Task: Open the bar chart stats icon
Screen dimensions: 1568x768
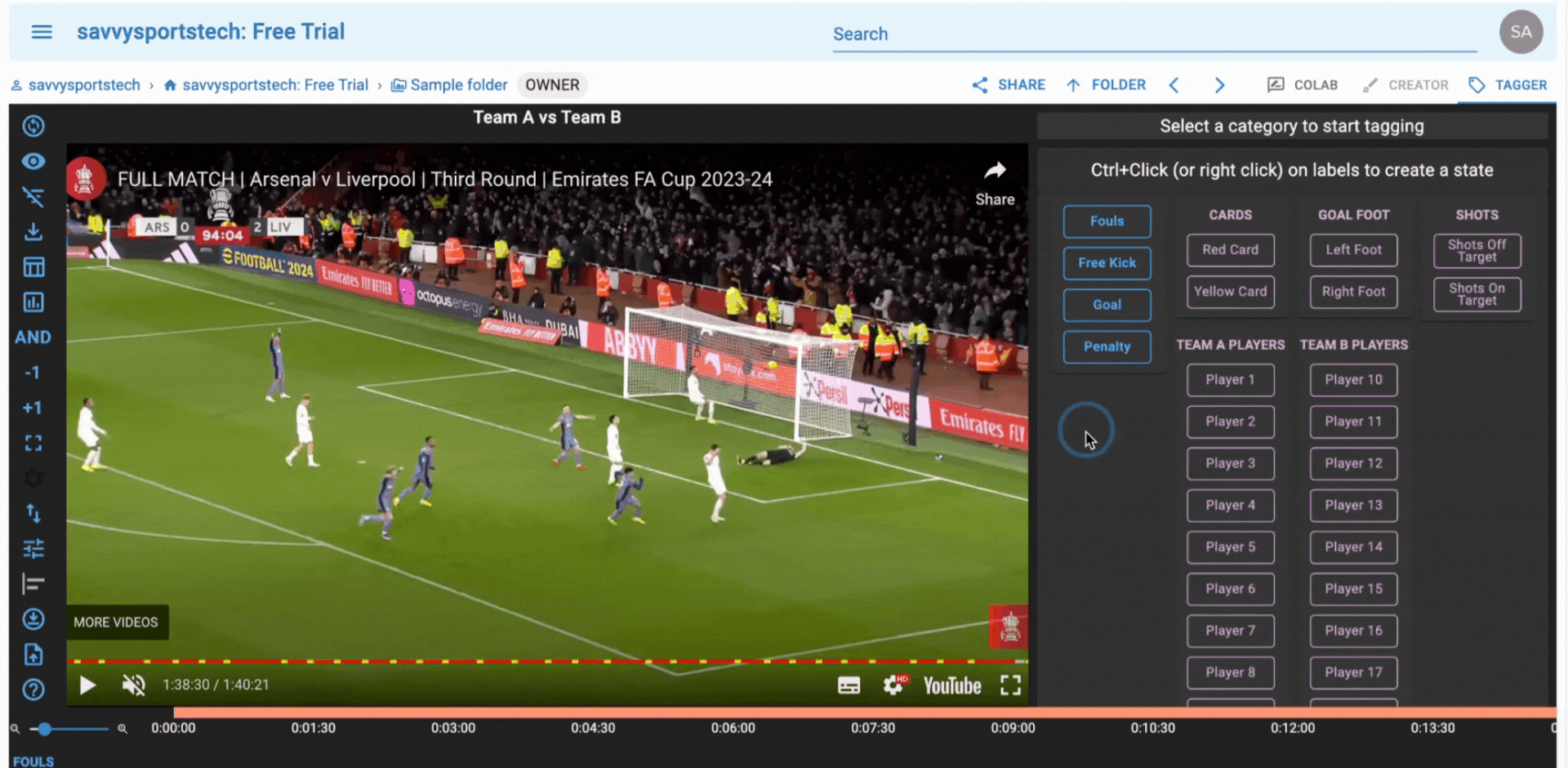Action: point(33,302)
